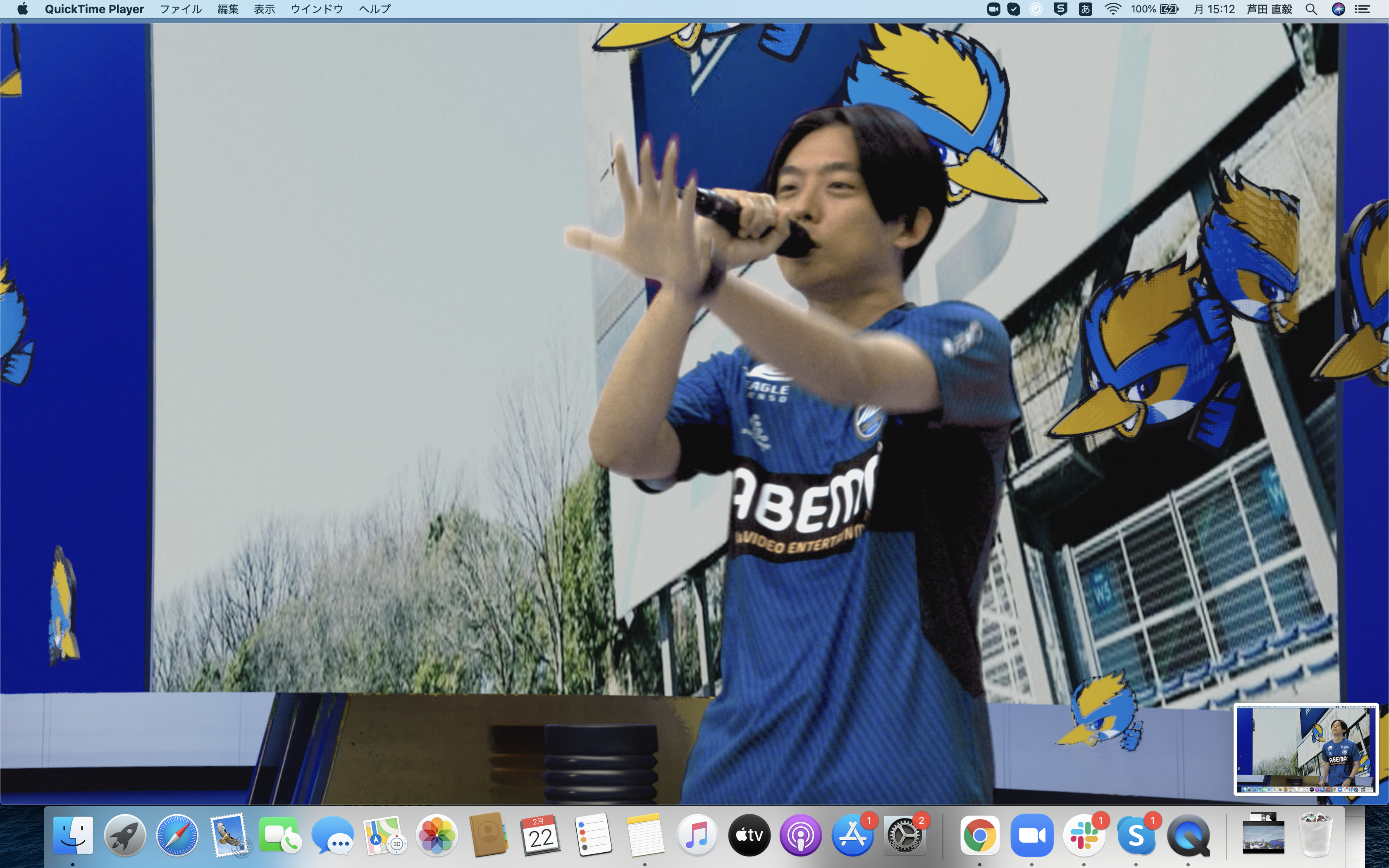1389x868 pixels.
Task: Open System Preferences gear in Dock
Action: point(905,836)
